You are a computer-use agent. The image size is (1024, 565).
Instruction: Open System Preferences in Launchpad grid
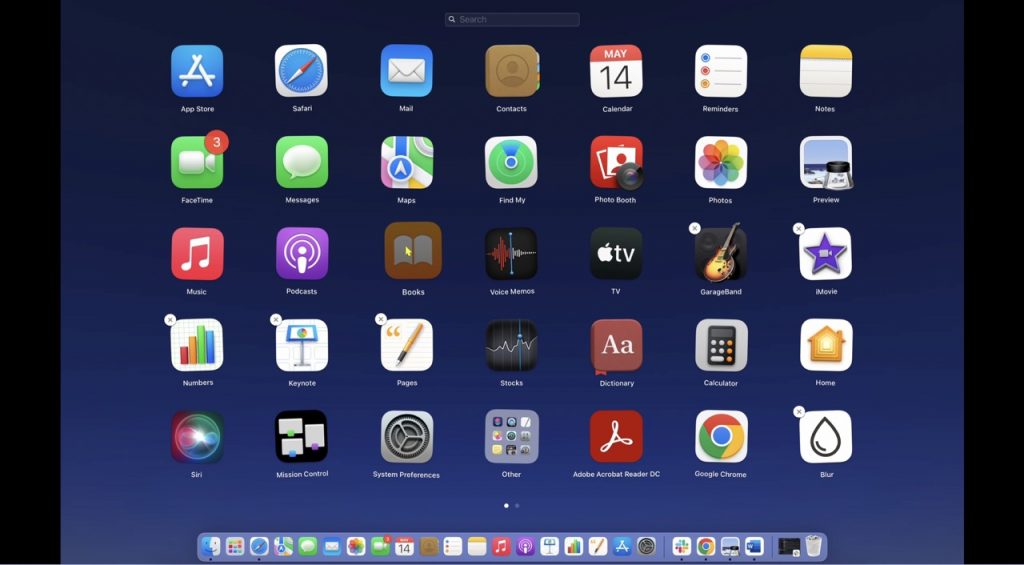pyautogui.click(x=406, y=437)
